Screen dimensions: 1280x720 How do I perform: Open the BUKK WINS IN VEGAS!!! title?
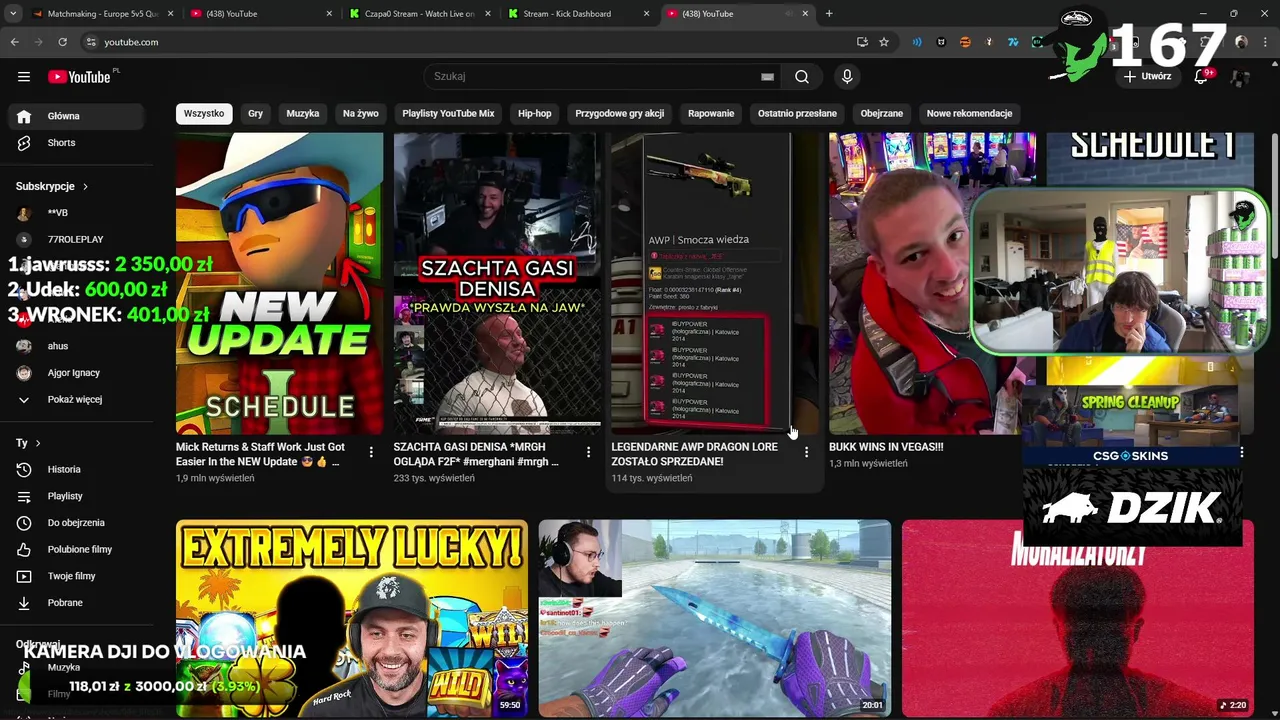(x=886, y=447)
